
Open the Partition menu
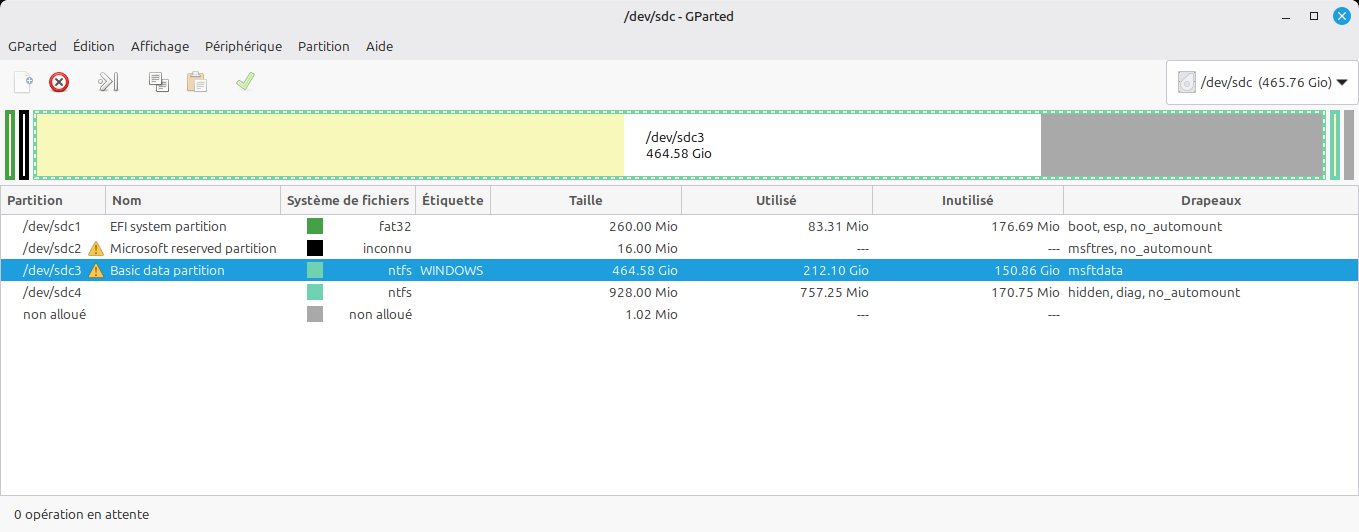324,46
